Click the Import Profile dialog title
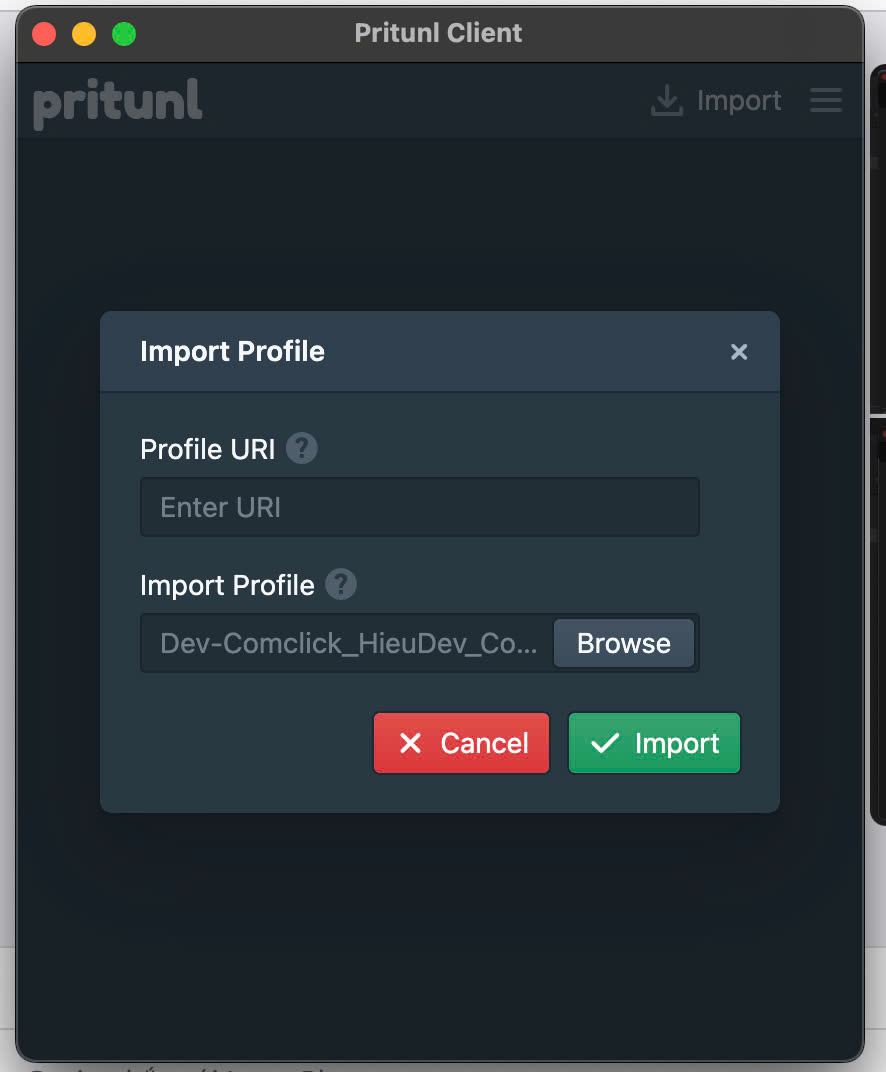The height and width of the screenshot is (1072, 886). pos(232,351)
